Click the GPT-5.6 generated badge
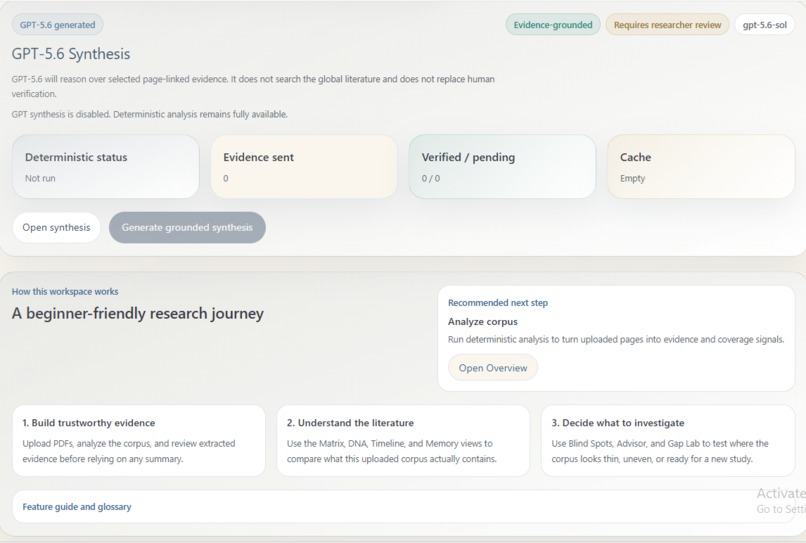The image size is (806, 543). [x=58, y=25]
